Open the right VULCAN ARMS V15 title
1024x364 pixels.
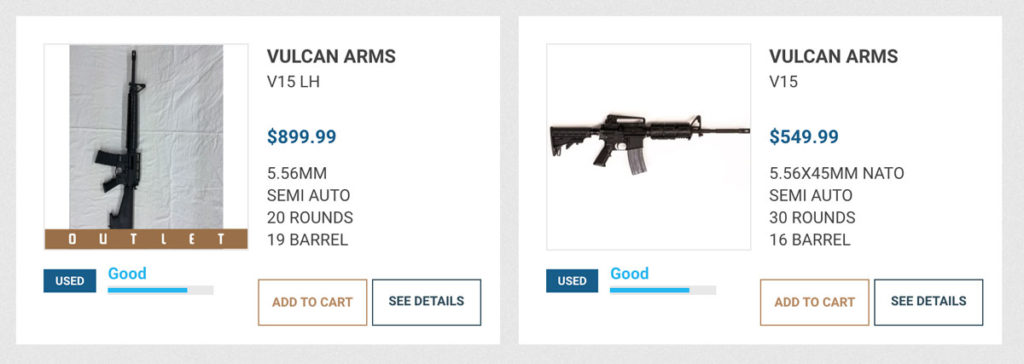(x=833, y=56)
